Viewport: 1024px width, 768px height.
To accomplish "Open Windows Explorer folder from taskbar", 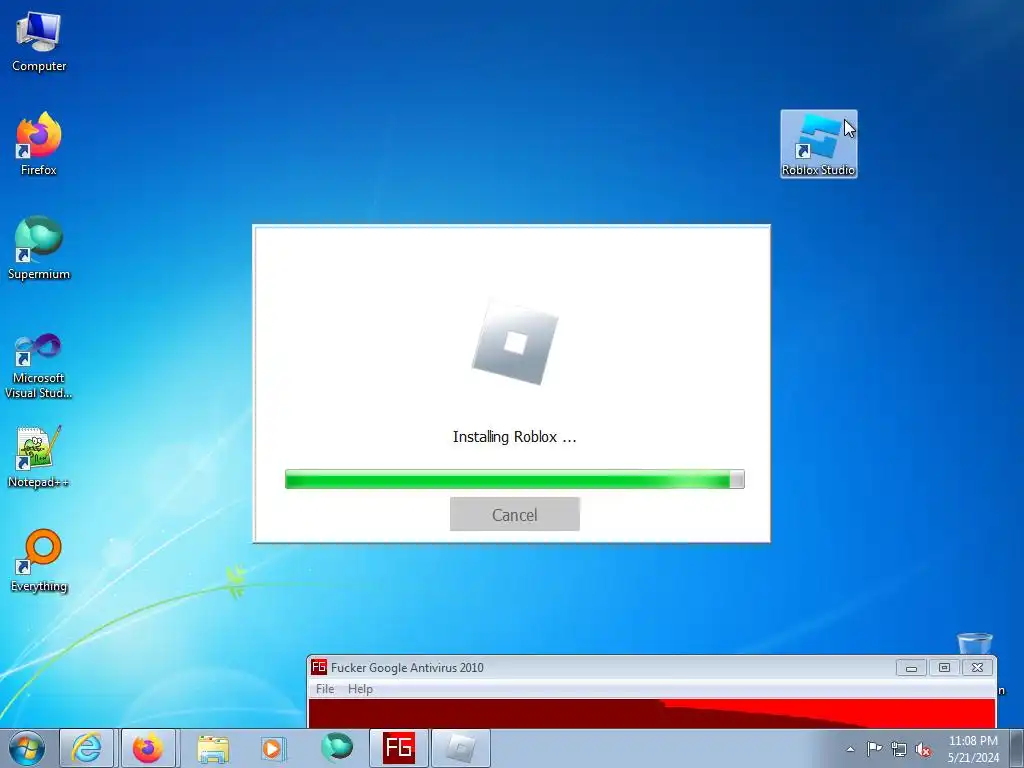I will [212, 748].
